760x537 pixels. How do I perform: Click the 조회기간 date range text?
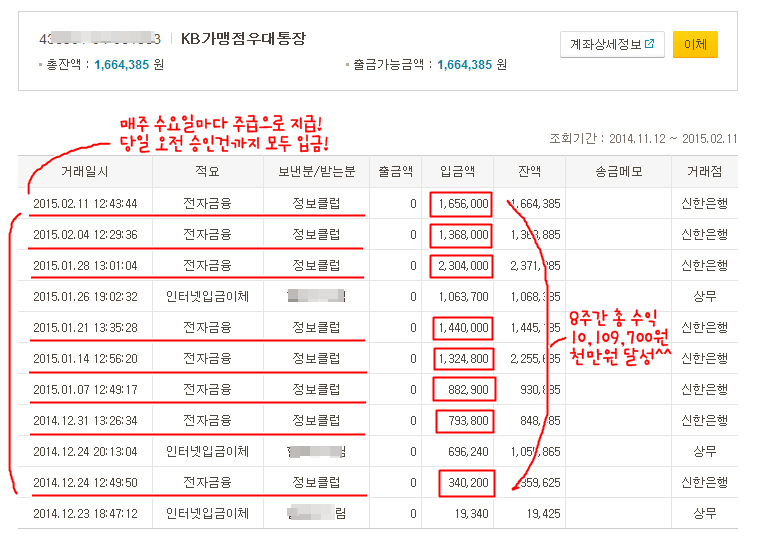643,139
